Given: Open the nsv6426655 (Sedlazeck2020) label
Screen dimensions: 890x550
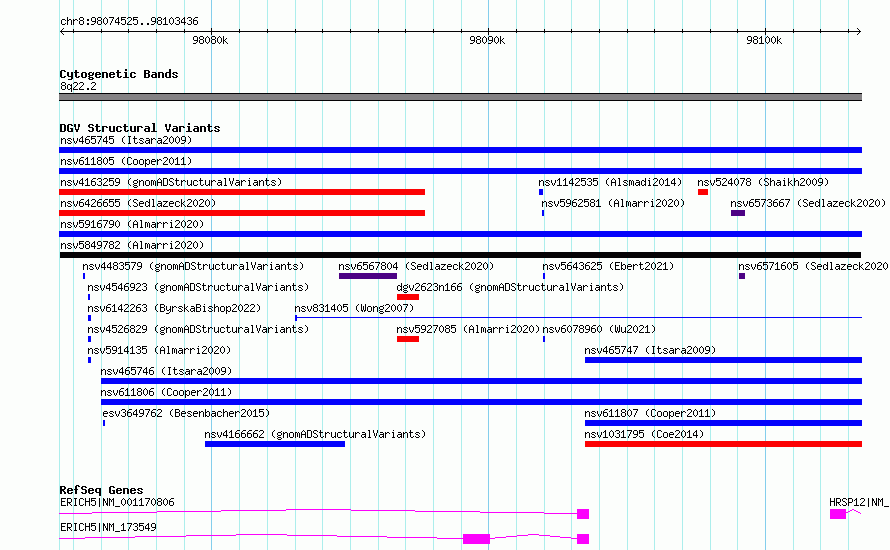Looking at the screenshot, I should tap(138, 203).
